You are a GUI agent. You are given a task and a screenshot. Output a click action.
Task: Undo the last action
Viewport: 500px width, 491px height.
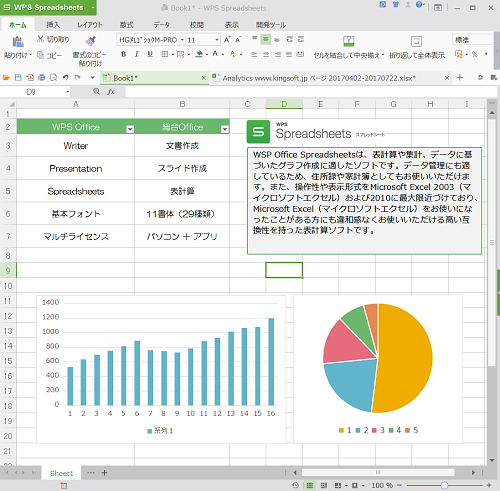[65, 78]
